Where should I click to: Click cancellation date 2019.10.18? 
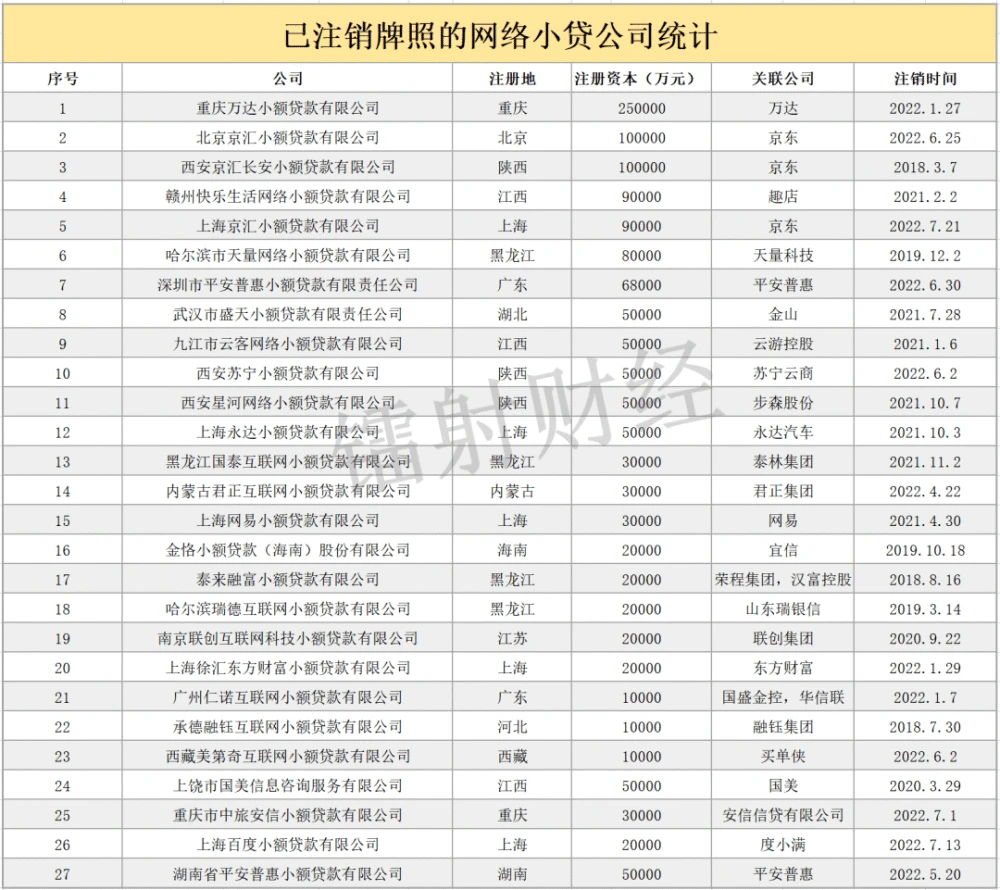[x=925, y=550]
